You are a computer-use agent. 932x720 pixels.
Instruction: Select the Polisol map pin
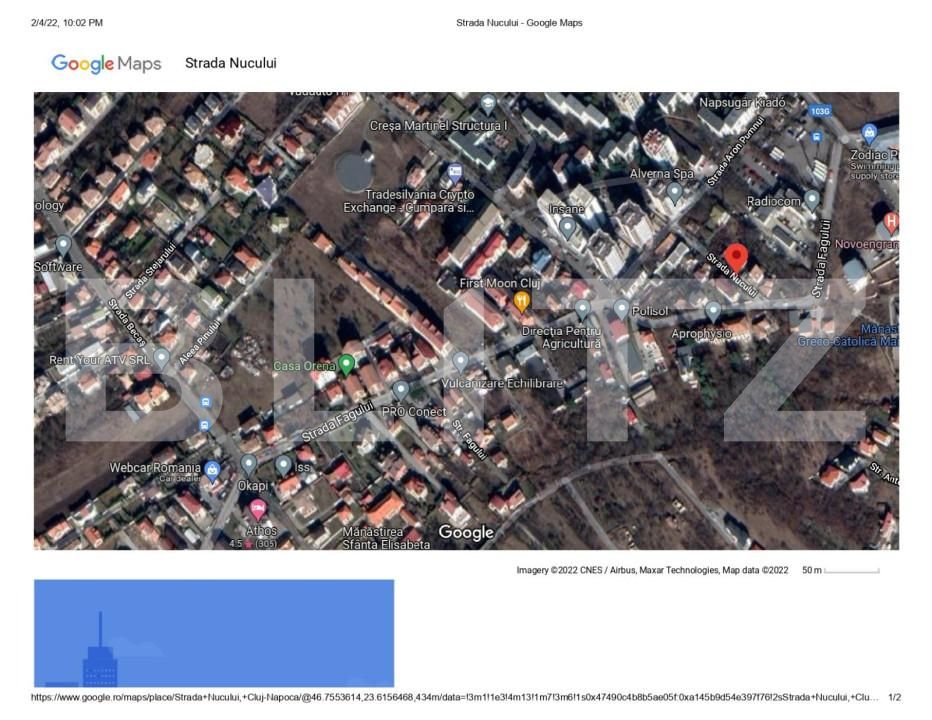622,308
